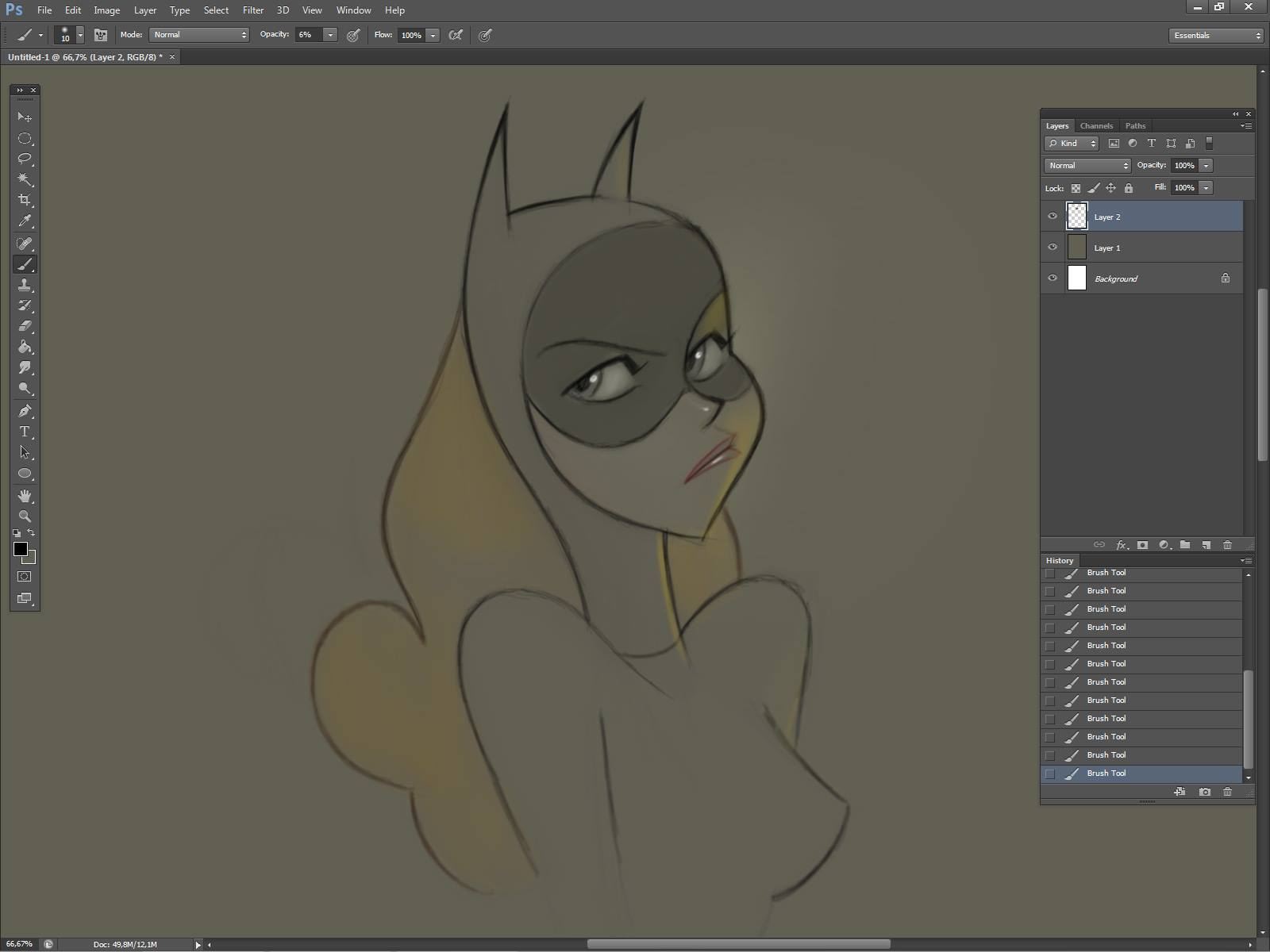
Task: Select the Magic Wand tool
Action: pyautogui.click(x=25, y=179)
